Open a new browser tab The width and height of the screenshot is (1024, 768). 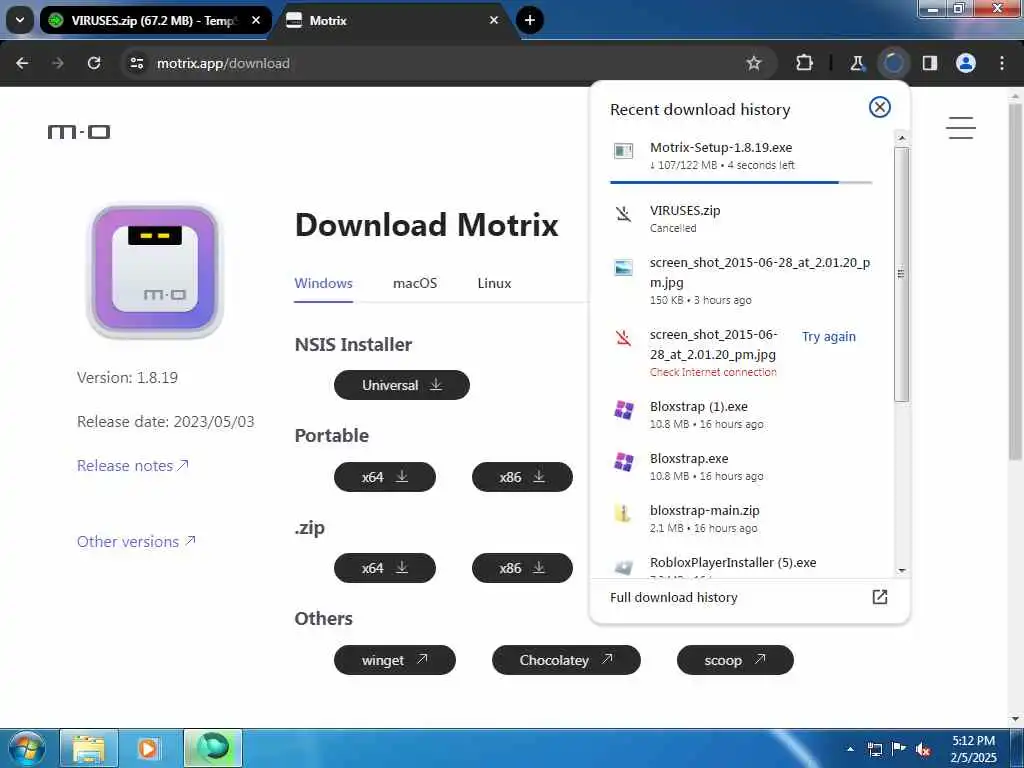(530, 20)
